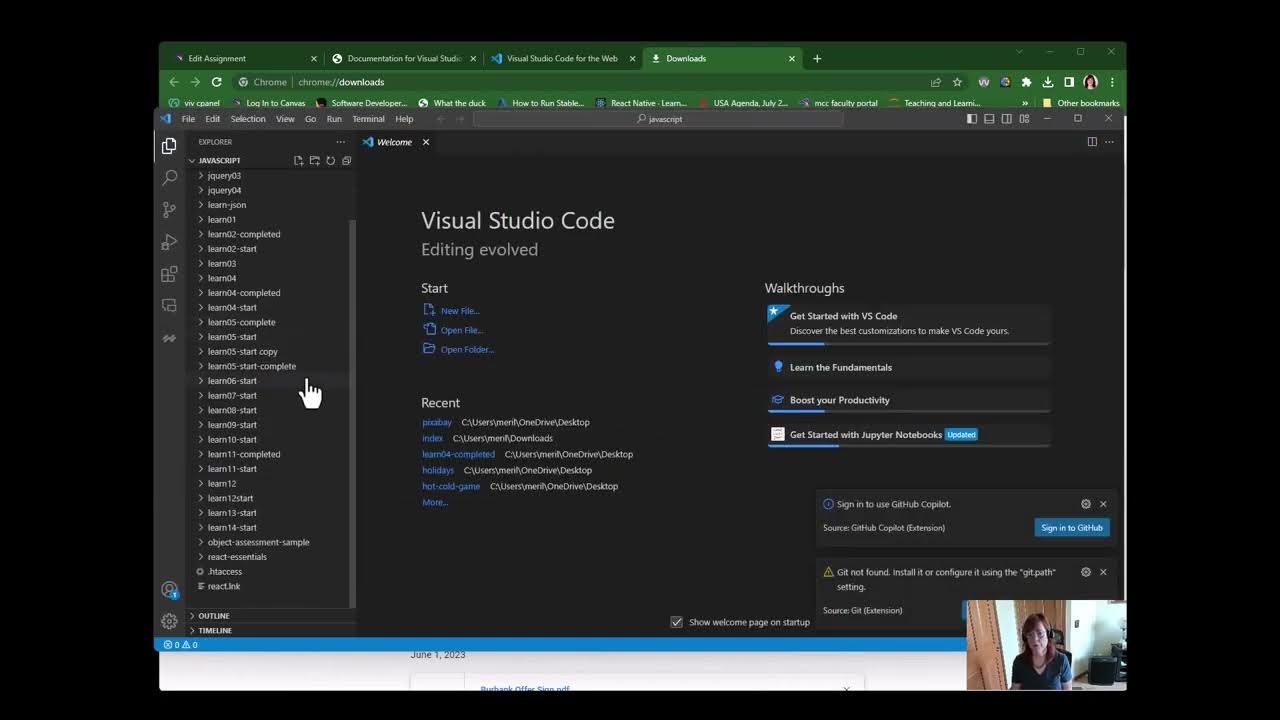This screenshot has height=720, width=1280.
Task: Open Other bookmarks folder in Chrome
Action: point(1081,103)
